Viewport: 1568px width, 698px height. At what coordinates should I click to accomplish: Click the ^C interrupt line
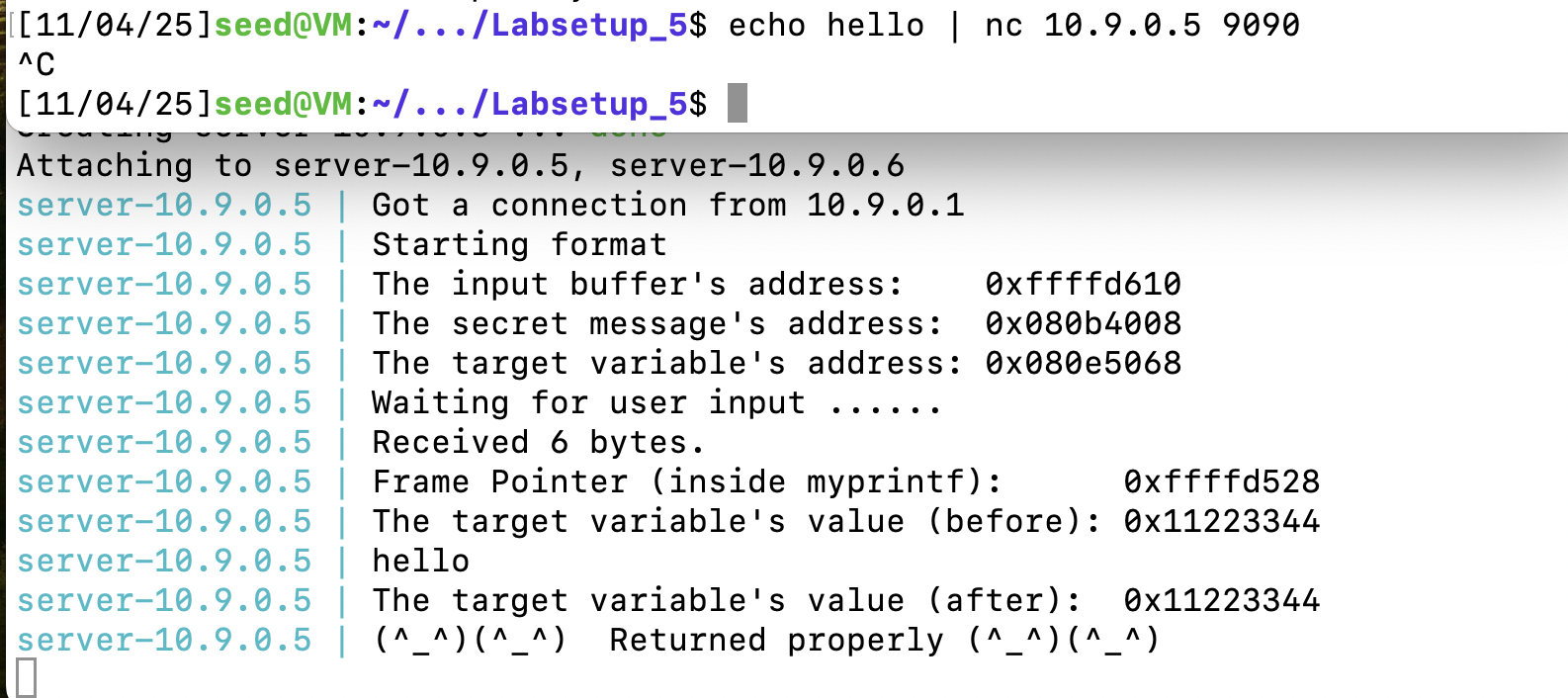coord(37,65)
